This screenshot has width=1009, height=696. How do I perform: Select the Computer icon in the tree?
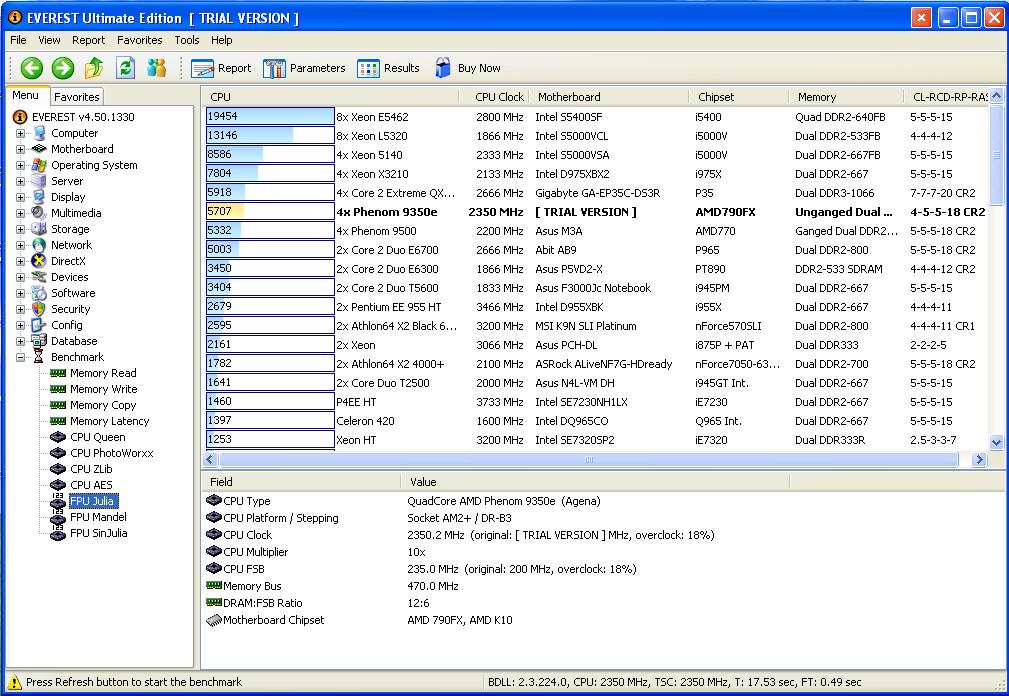tap(39, 133)
